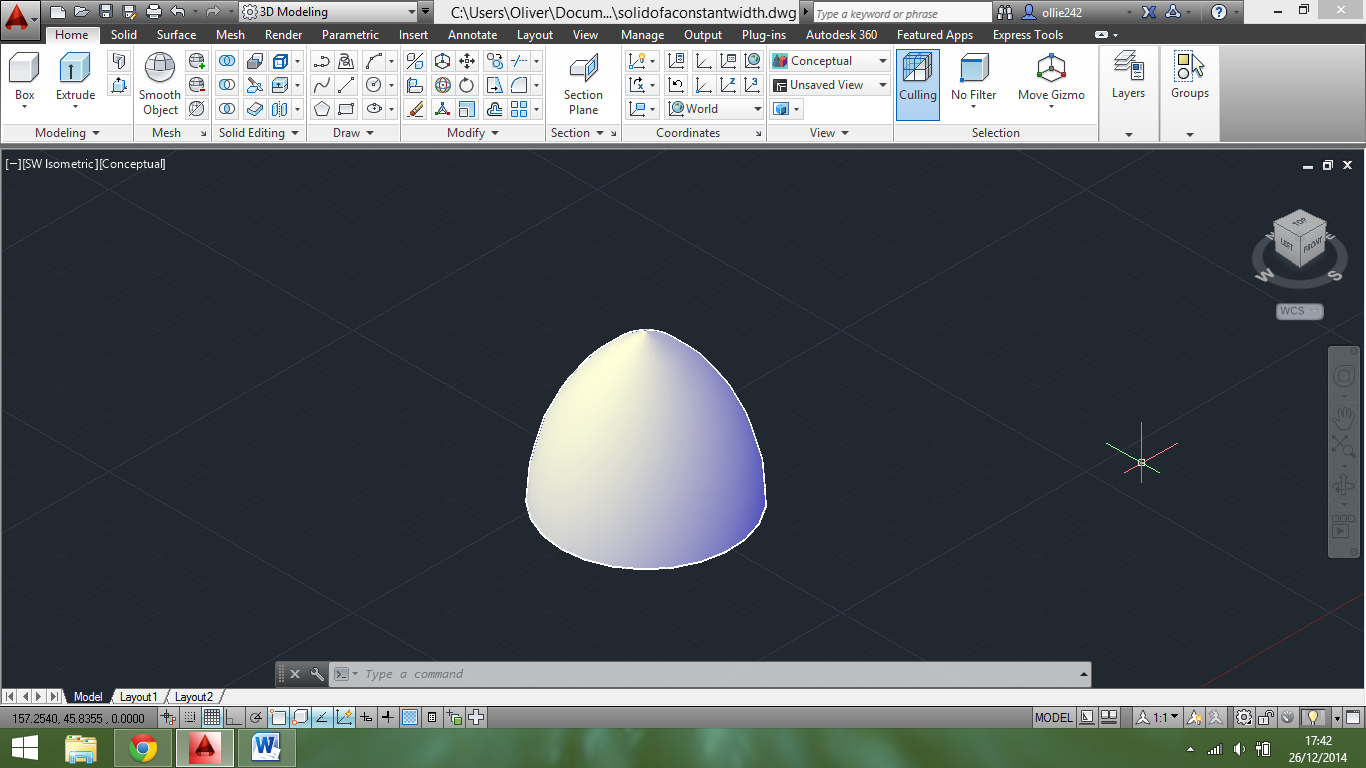Click the Smooth Object mesh tool

point(159,85)
